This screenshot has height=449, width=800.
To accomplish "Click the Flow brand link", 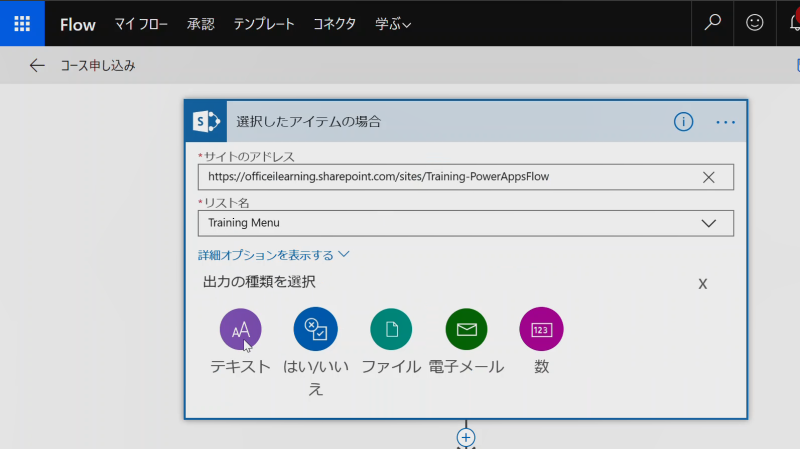I will pos(78,24).
